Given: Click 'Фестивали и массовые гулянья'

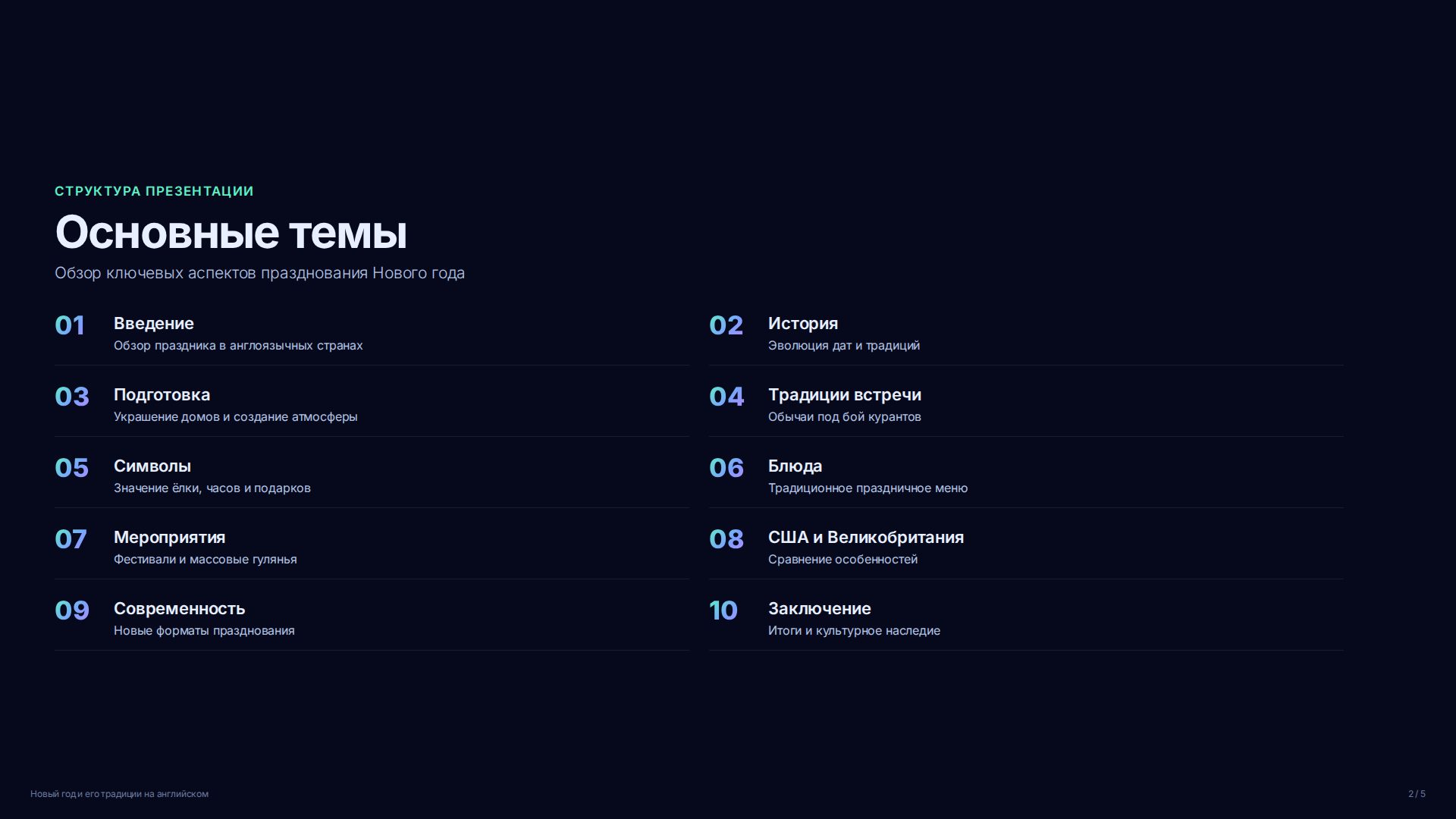Looking at the screenshot, I should [x=206, y=559].
